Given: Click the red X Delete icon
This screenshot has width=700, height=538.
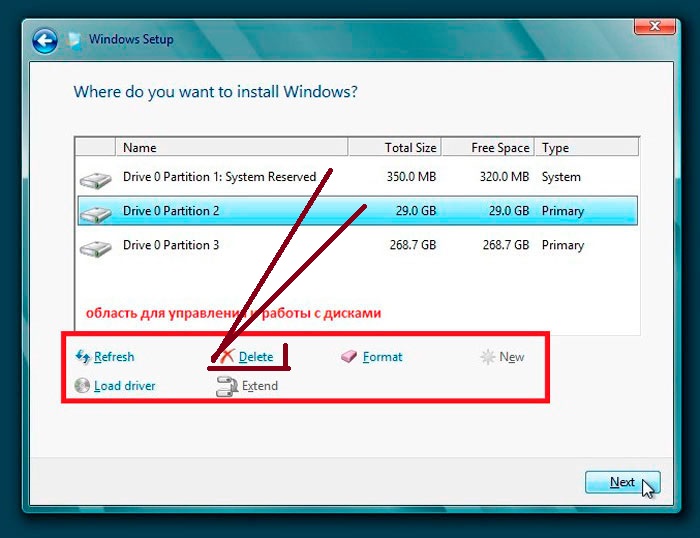Looking at the screenshot, I should [227, 356].
